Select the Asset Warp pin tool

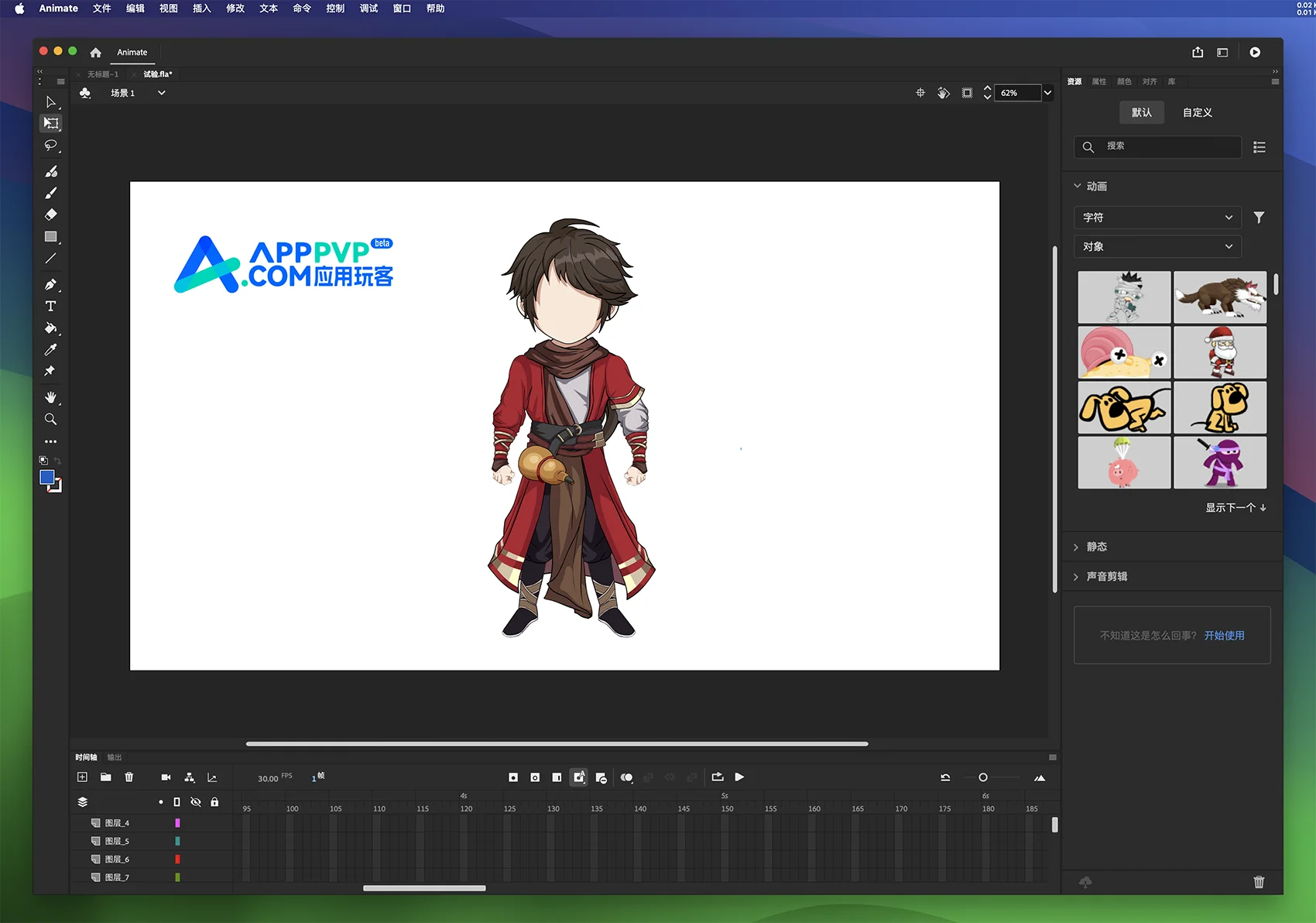pos(50,372)
